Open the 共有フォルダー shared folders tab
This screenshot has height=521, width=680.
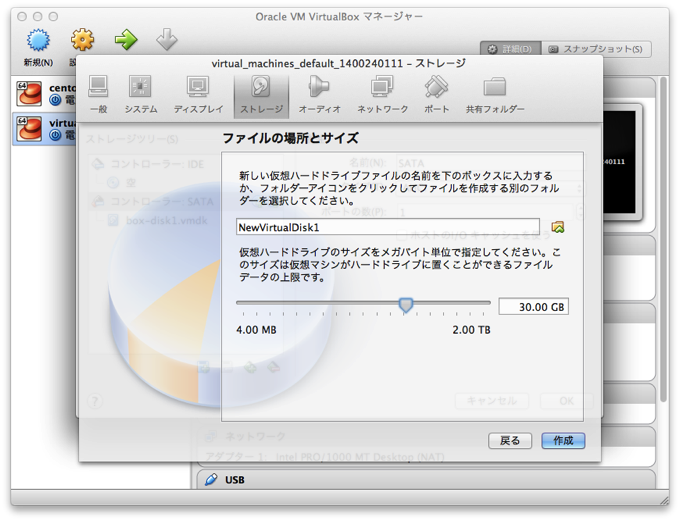pos(495,95)
